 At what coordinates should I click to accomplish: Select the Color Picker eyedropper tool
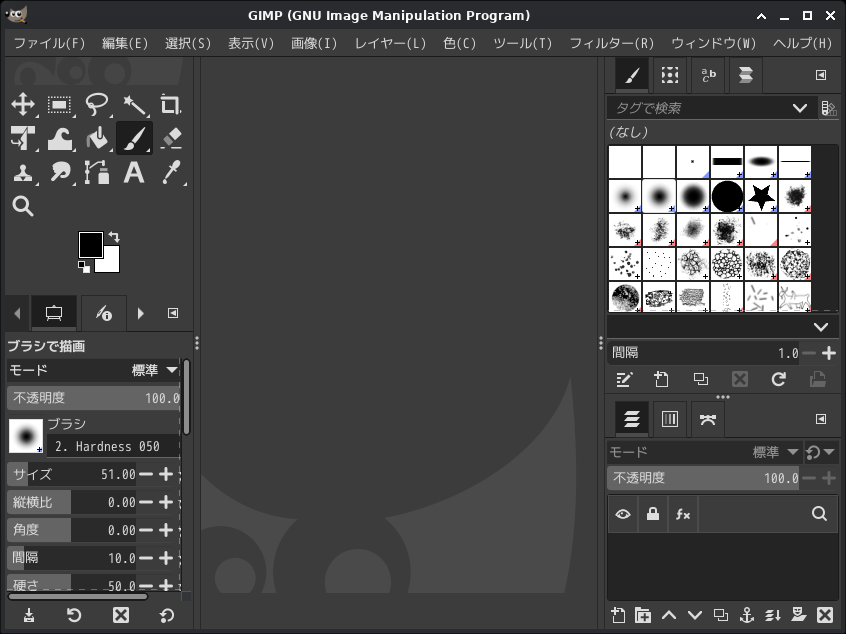pos(170,173)
